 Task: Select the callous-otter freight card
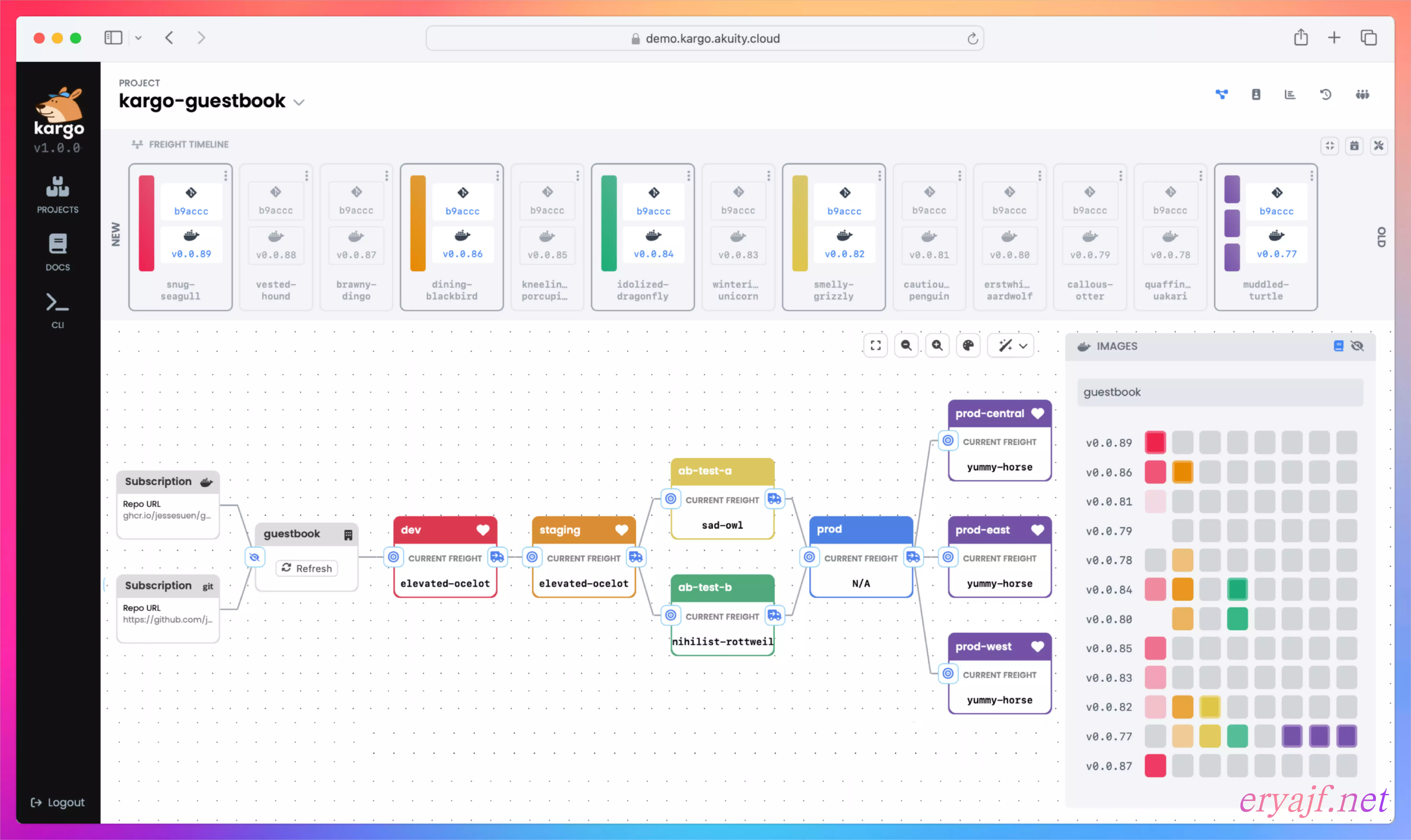(1090, 237)
